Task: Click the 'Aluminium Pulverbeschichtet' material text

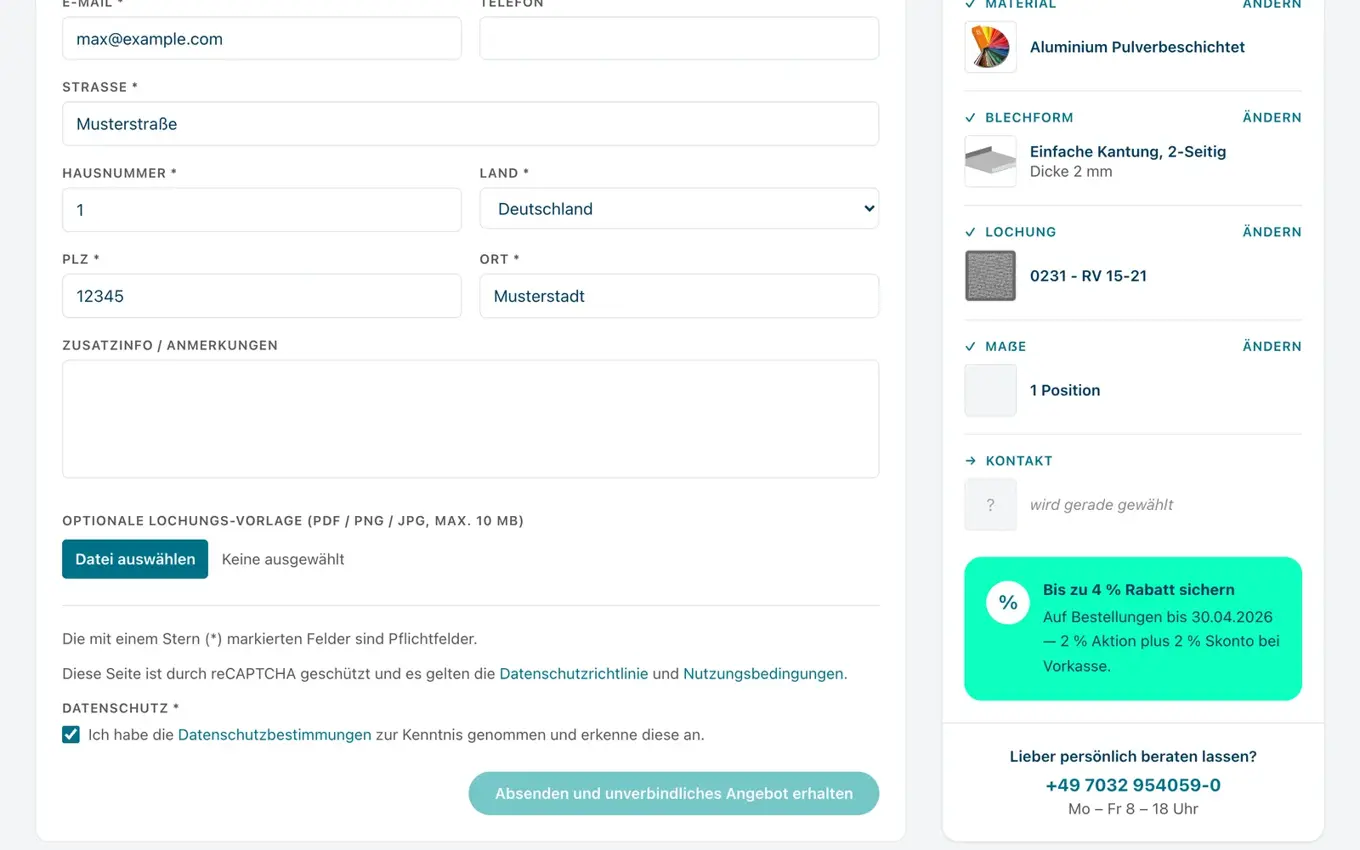Action: coord(1137,47)
